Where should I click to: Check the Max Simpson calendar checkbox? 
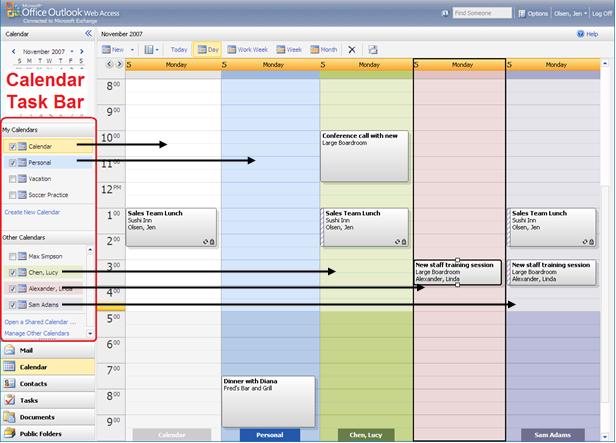(x=13, y=256)
